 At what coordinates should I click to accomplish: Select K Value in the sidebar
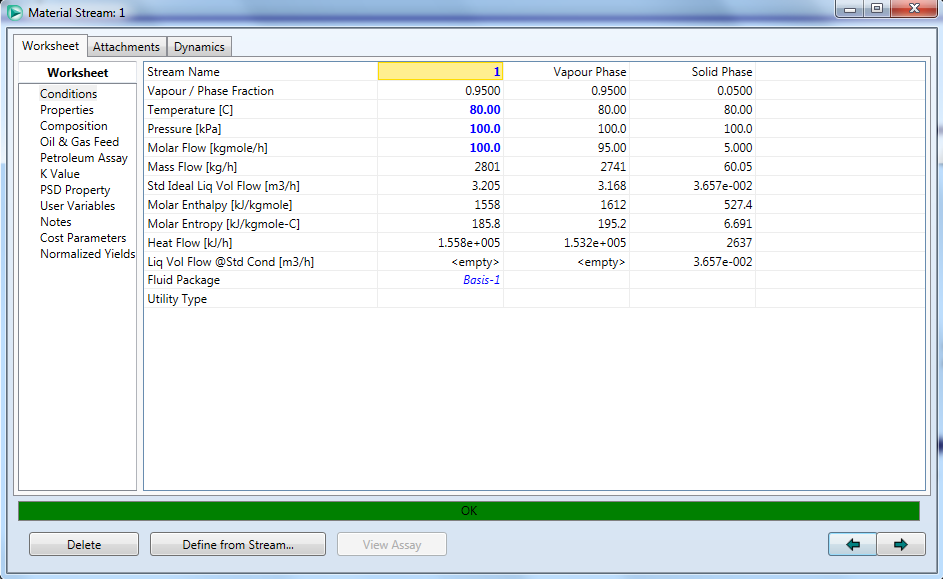[60, 174]
